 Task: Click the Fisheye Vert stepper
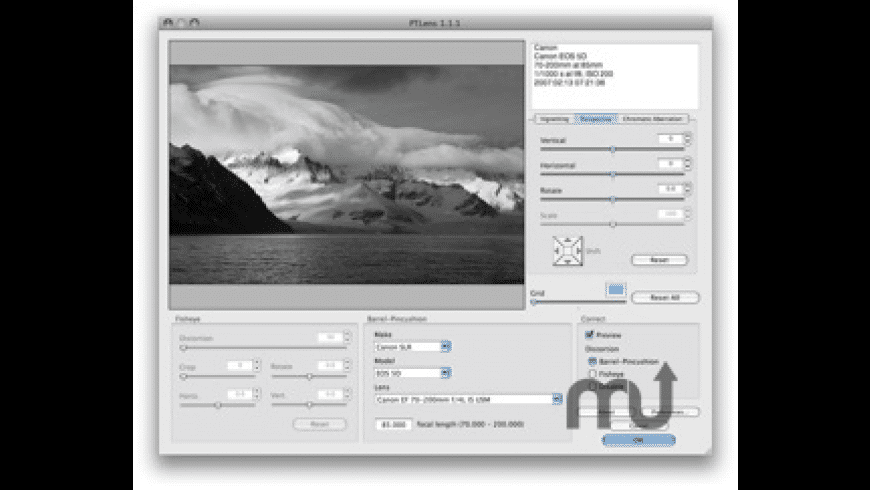[x=347, y=394]
